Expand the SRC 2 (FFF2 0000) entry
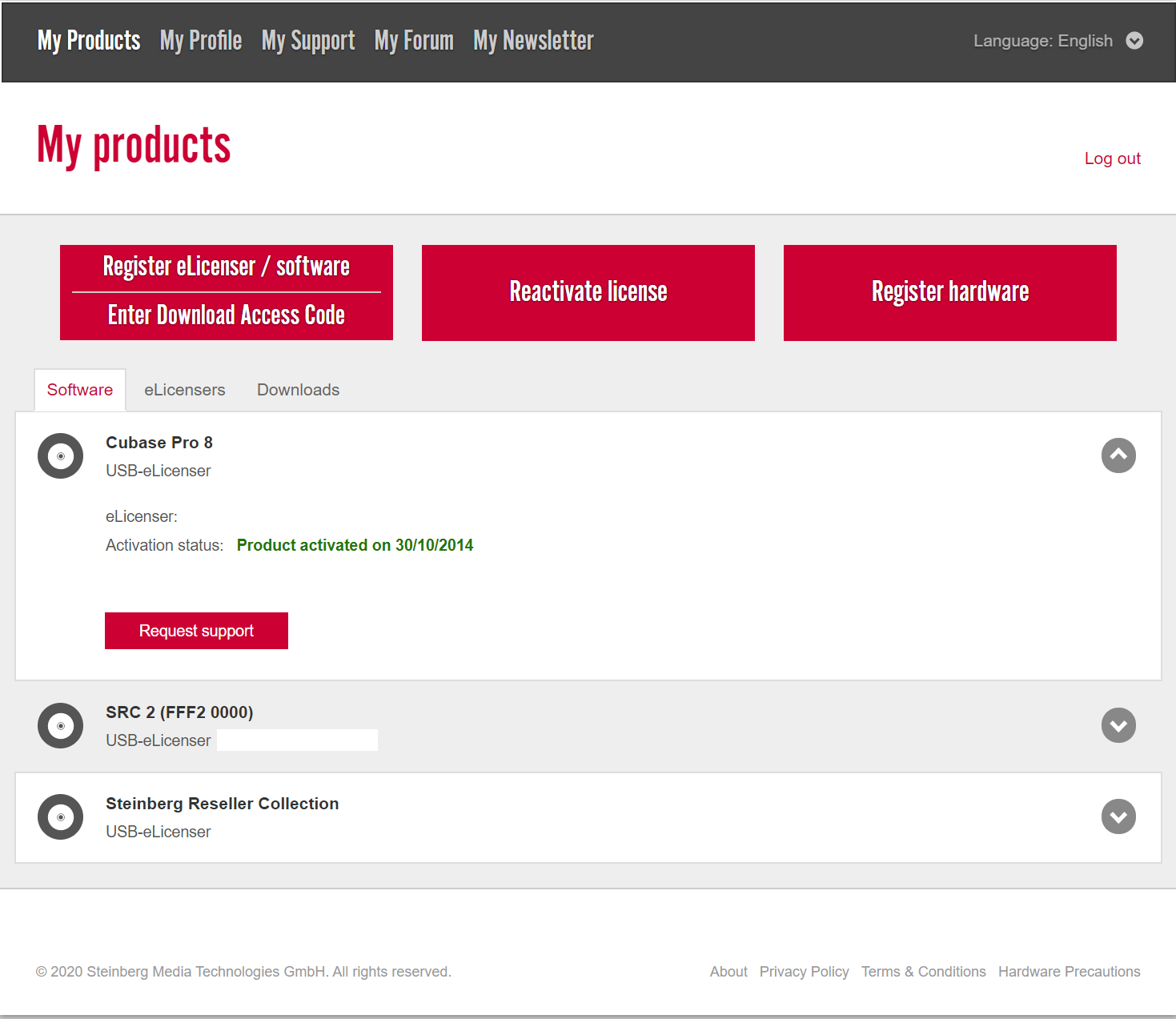The image size is (1176, 1019). (1118, 725)
